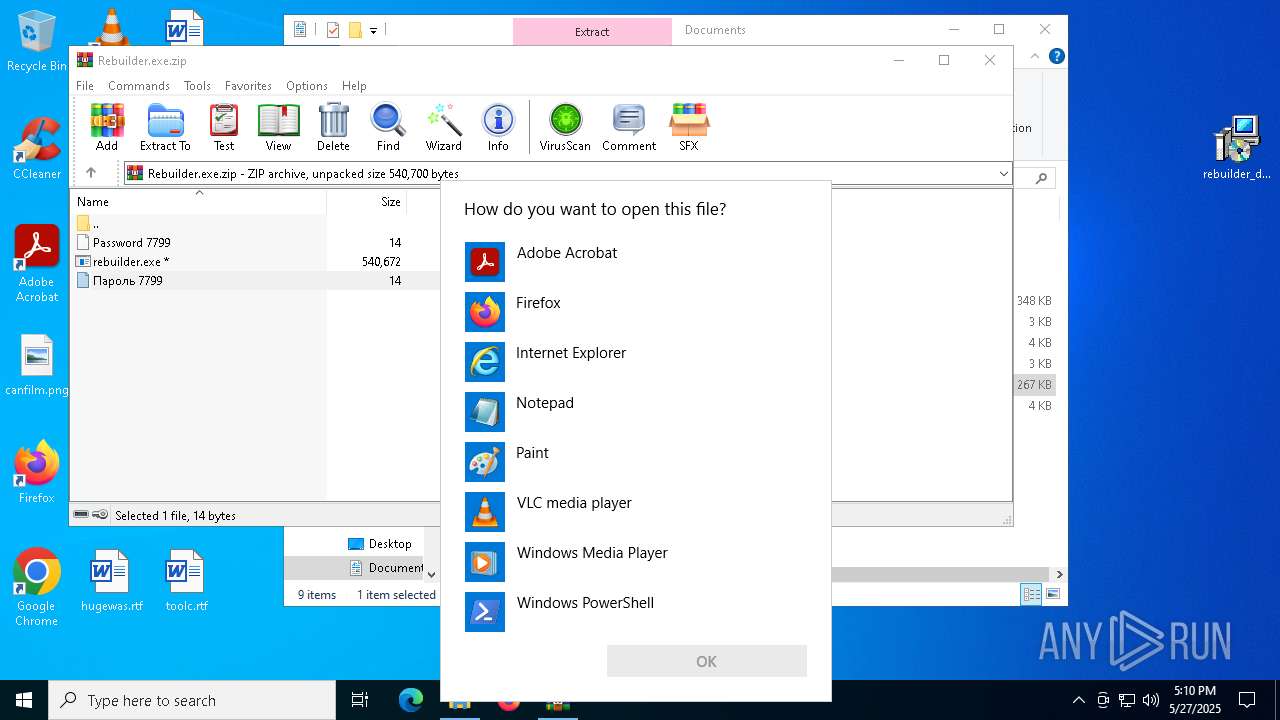
Task: Open Task View on taskbar
Action: coord(360,700)
